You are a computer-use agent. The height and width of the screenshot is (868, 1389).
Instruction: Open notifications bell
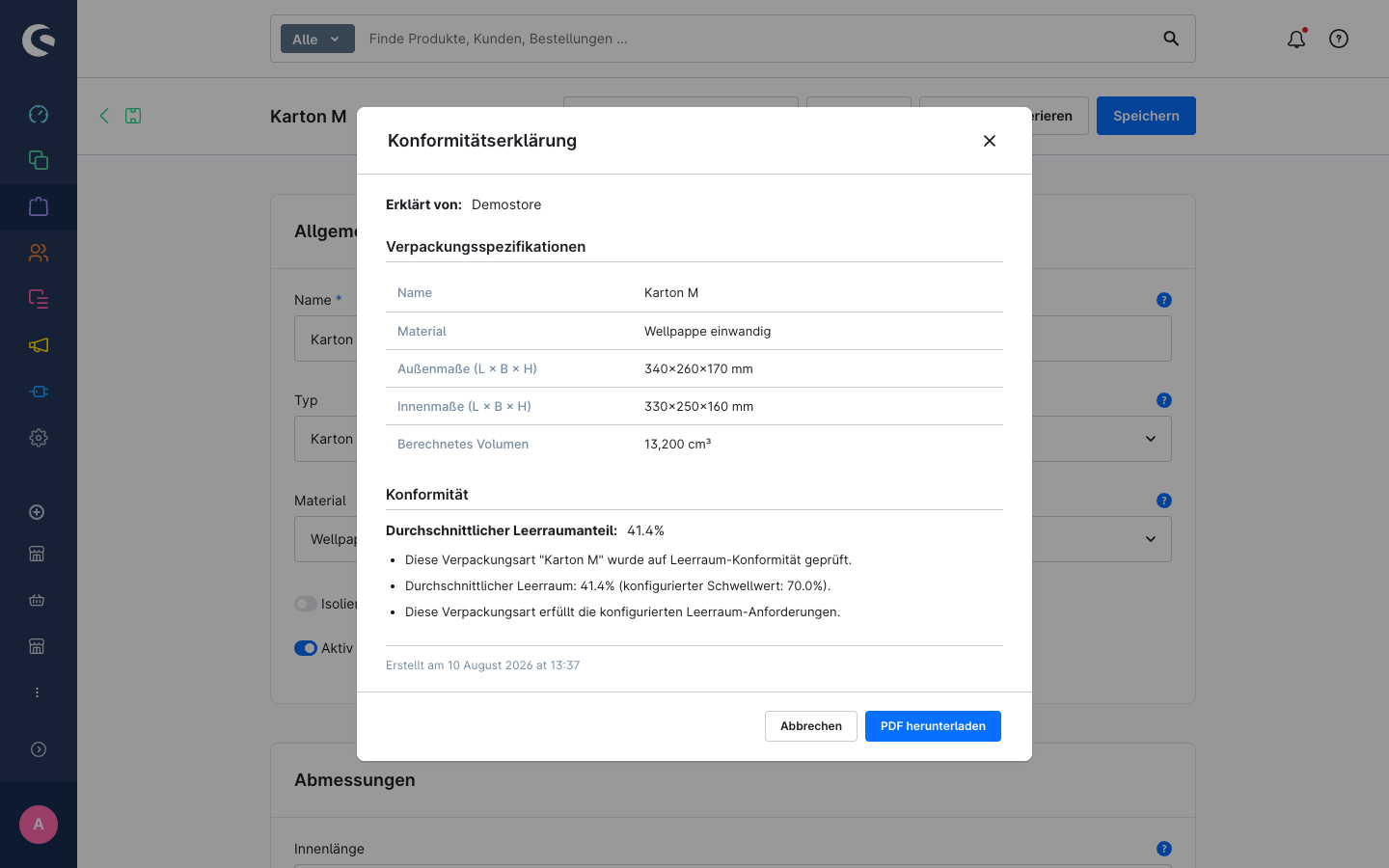coord(1296,39)
